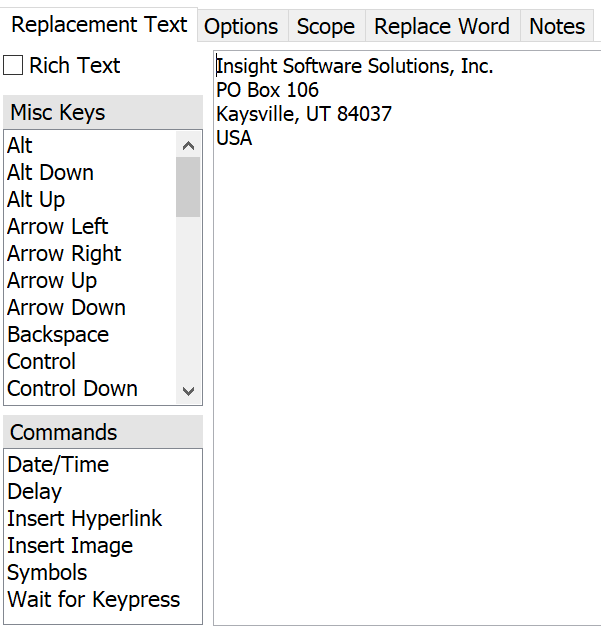The width and height of the screenshot is (601, 630).
Task: Pick Arrow Left key entry
Action: (x=57, y=227)
